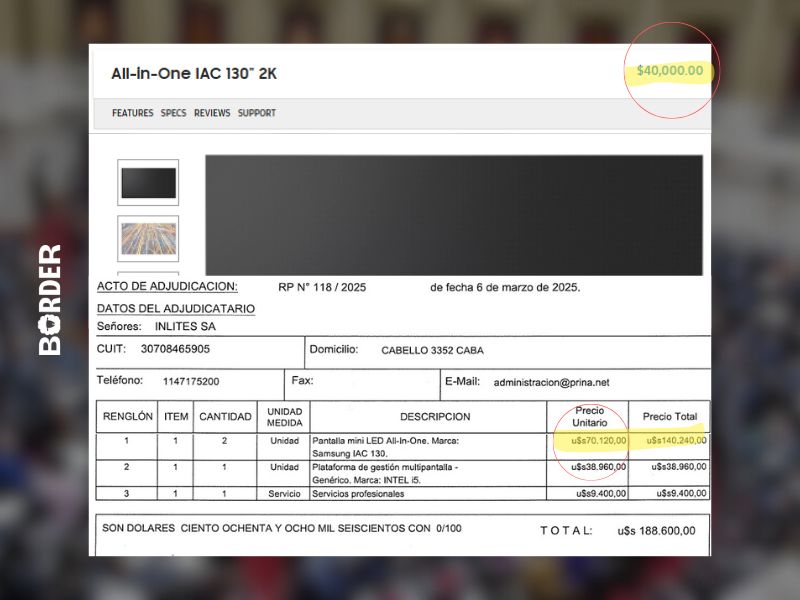The image size is (800, 600).
Task: Click the CANTIDAD column header
Action: coord(225,417)
